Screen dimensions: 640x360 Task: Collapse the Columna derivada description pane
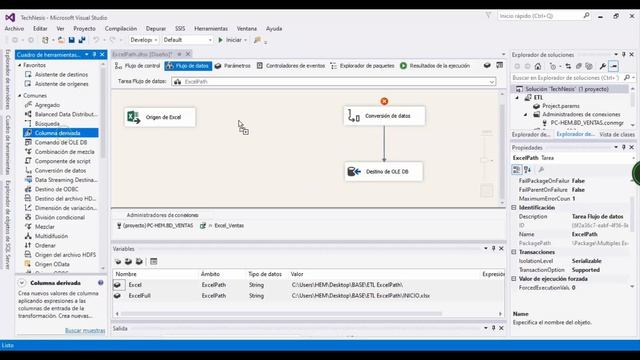(x=22, y=283)
